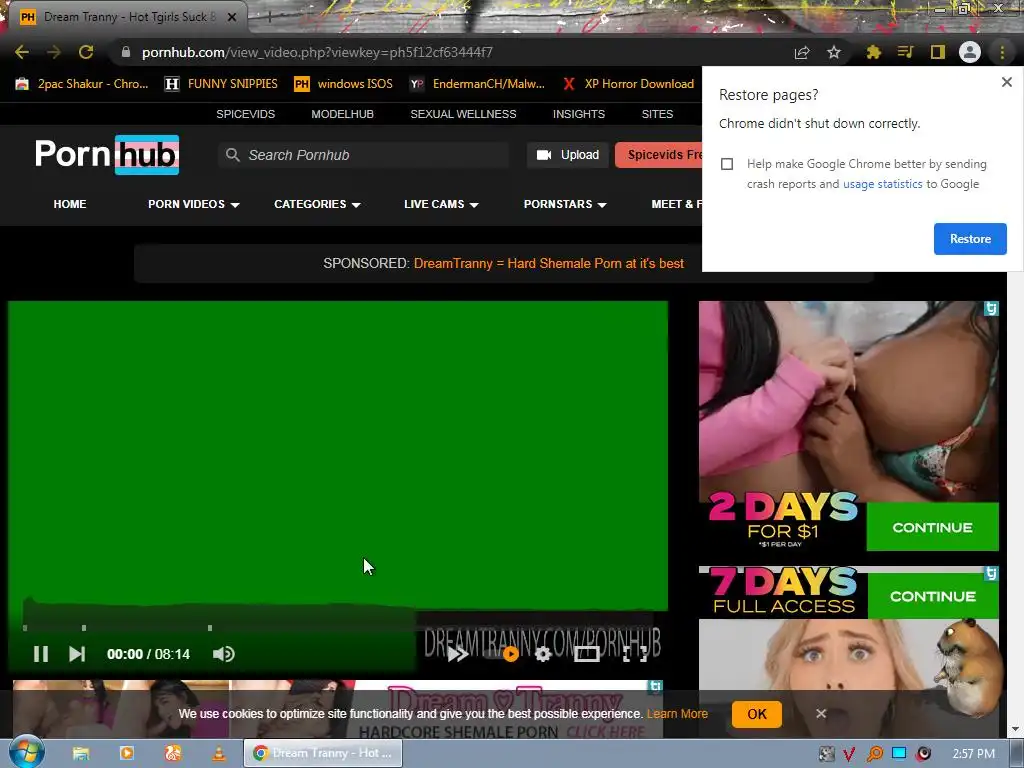Screen dimensions: 1024x768
Task: Open the EndermanCH/Malw... bookmark
Action: click(477, 84)
